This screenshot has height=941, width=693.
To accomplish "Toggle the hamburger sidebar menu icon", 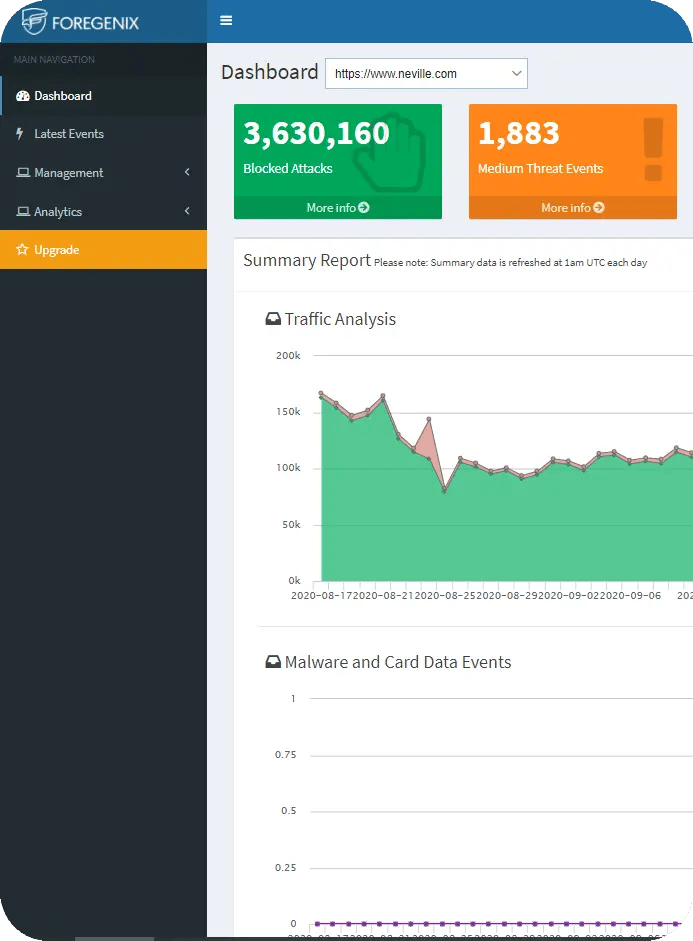I will tap(226, 21).
